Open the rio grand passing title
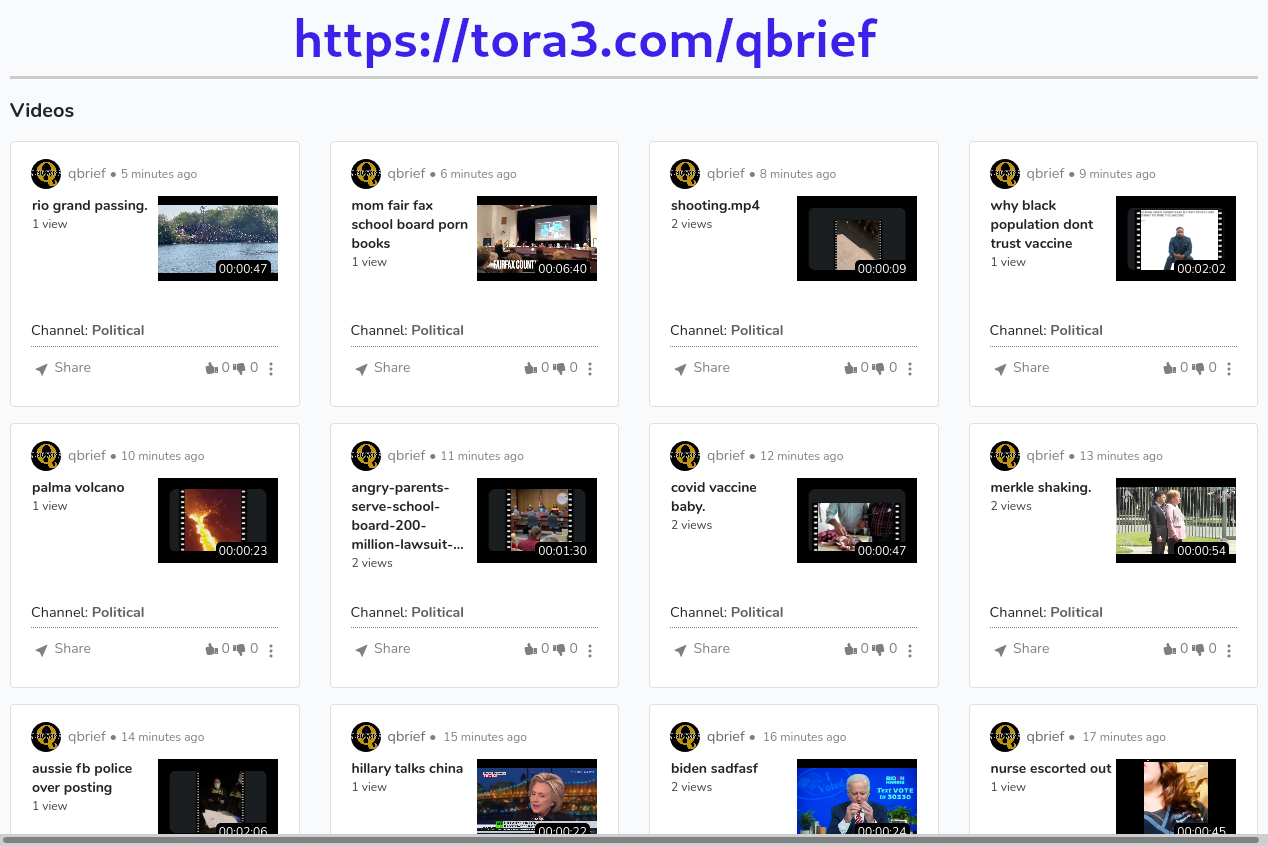1268x846 pixels. click(90, 206)
